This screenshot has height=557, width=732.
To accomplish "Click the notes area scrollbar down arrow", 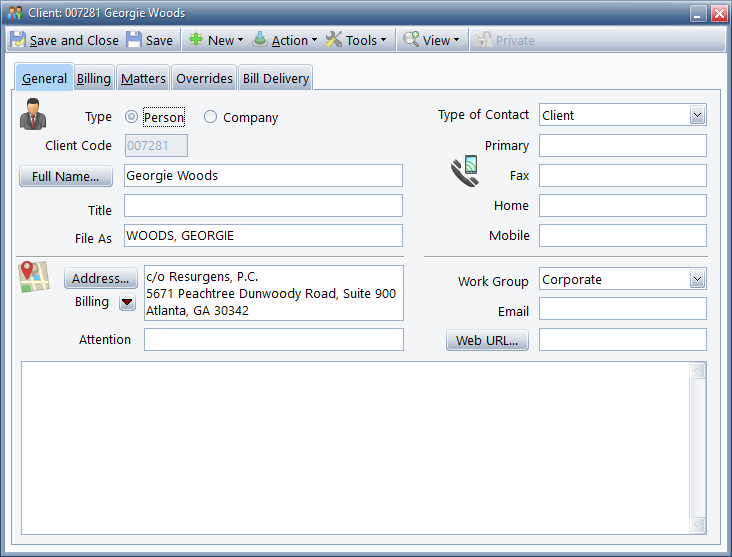I will click(698, 525).
